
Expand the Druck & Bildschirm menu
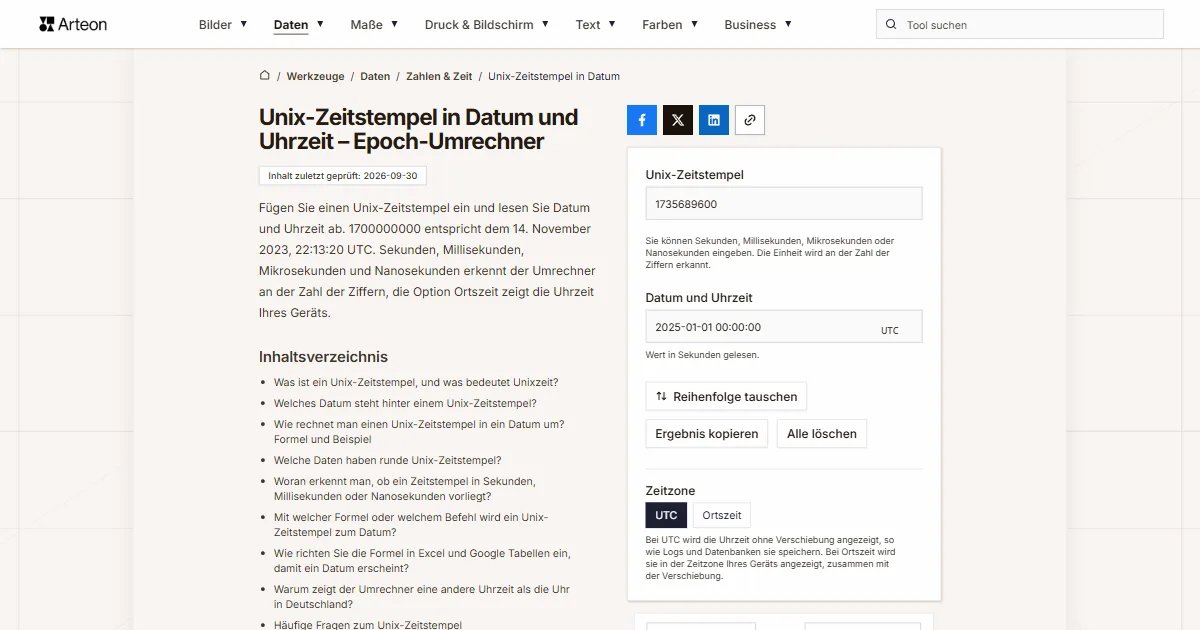click(487, 24)
